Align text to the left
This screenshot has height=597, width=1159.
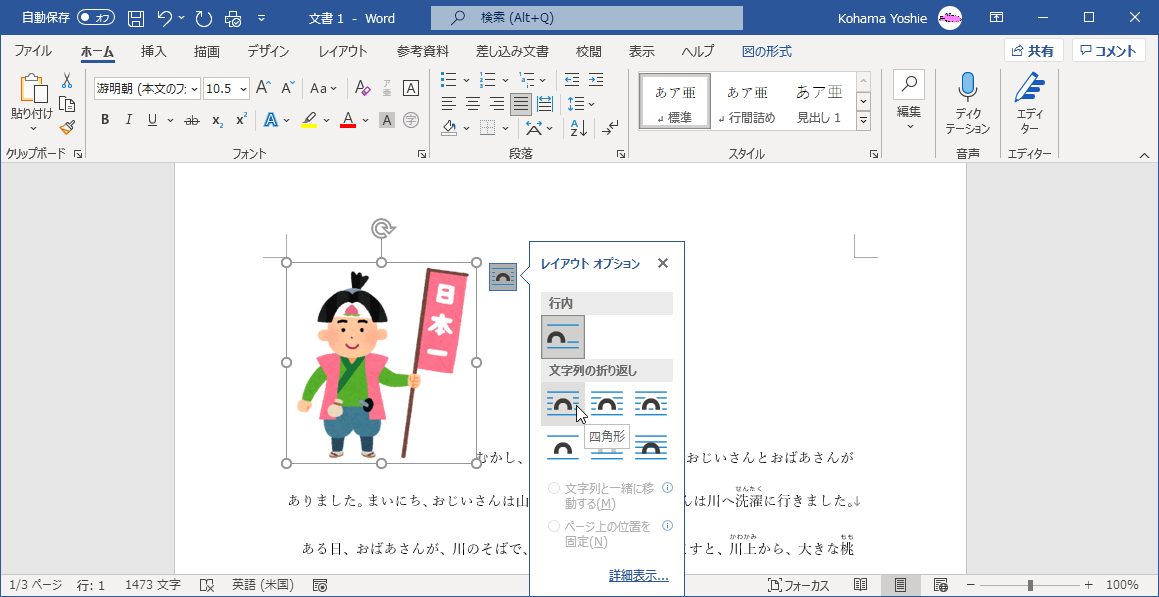coord(448,103)
